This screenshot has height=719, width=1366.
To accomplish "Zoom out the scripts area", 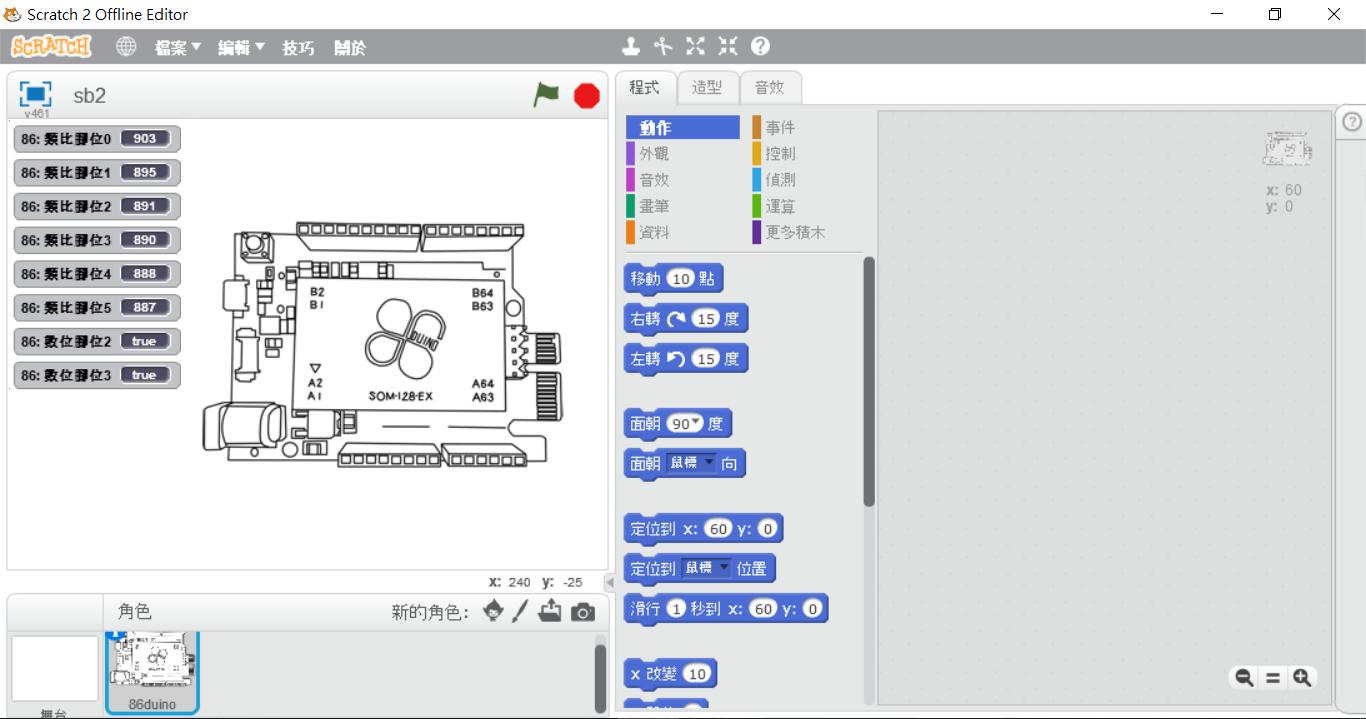I will 1244,677.
